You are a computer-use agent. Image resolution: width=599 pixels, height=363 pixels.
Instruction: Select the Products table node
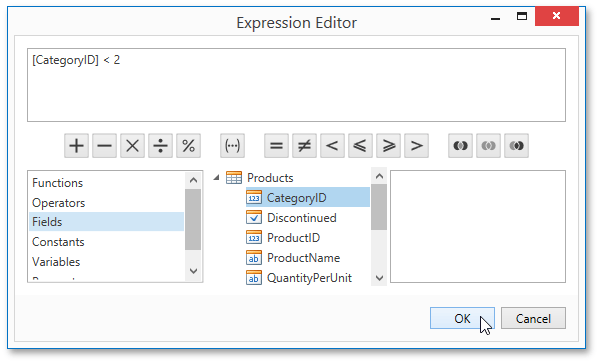pyautogui.click(x=270, y=178)
